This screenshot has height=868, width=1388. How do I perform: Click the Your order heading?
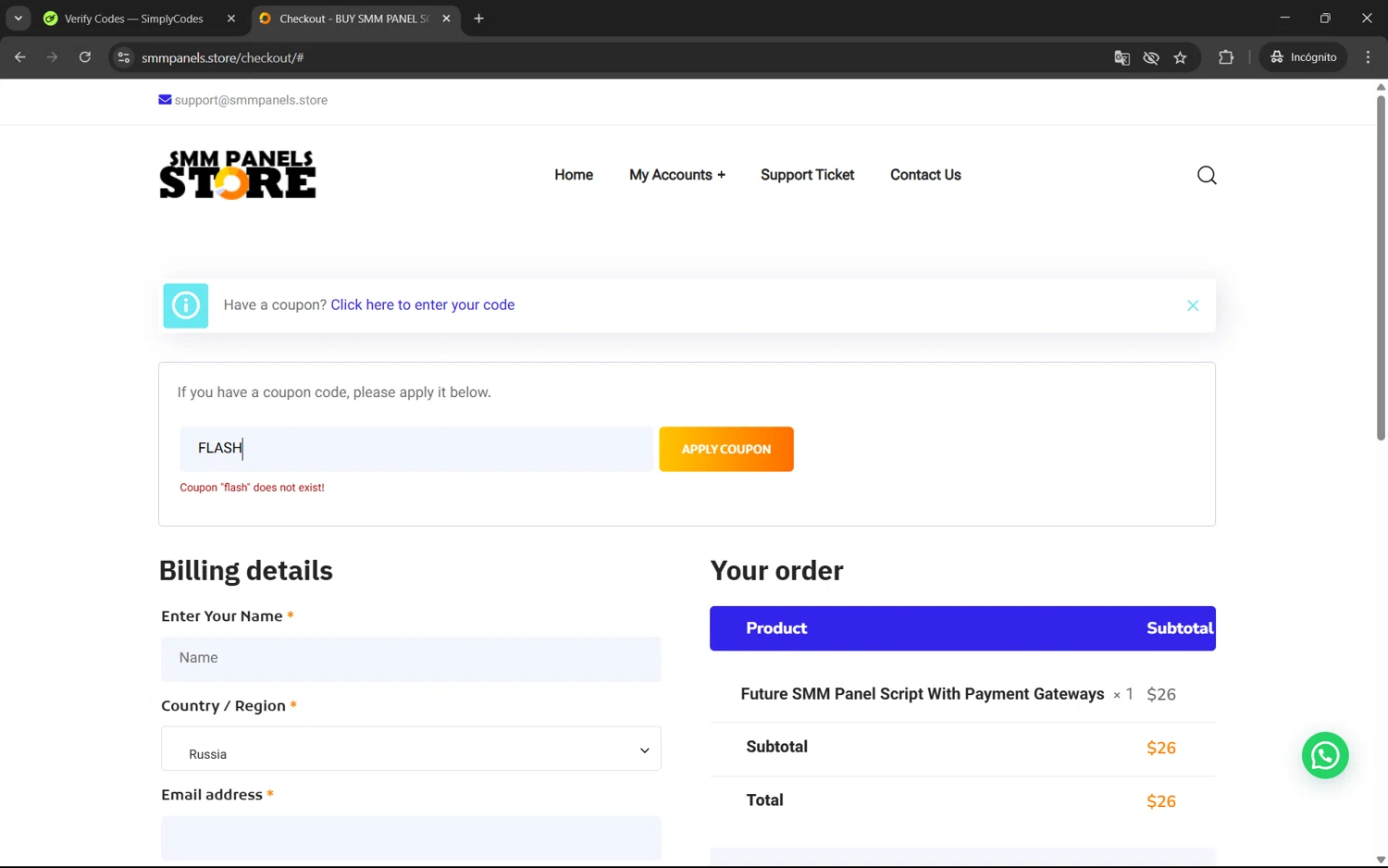click(776, 571)
